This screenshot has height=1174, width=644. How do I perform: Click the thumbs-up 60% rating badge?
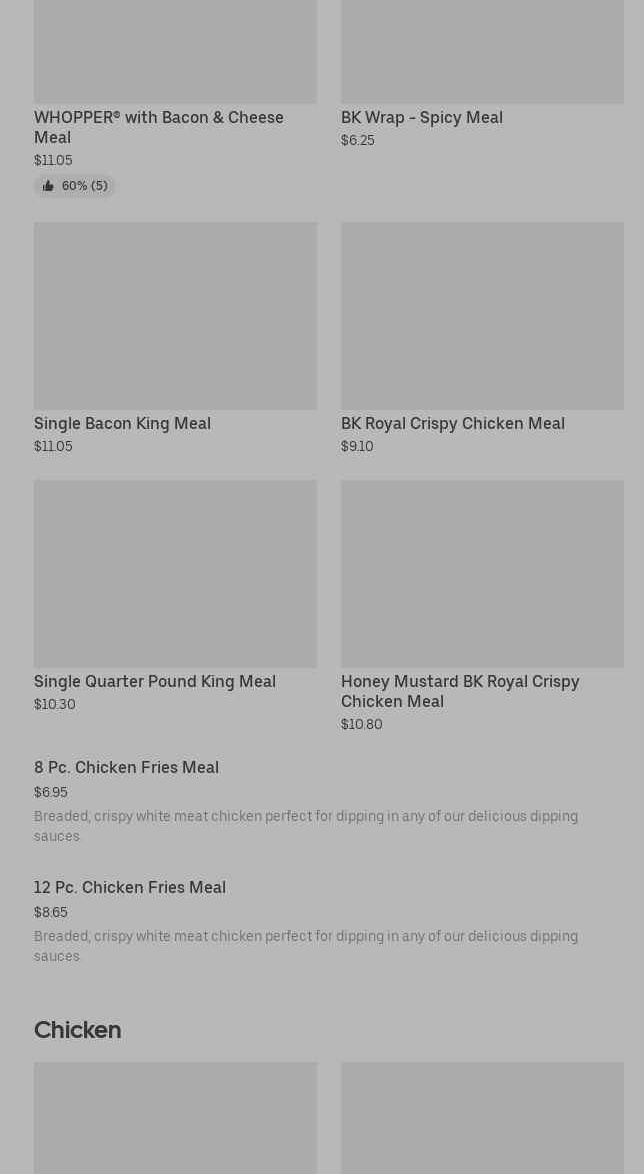pyautogui.click(x=75, y=186)
